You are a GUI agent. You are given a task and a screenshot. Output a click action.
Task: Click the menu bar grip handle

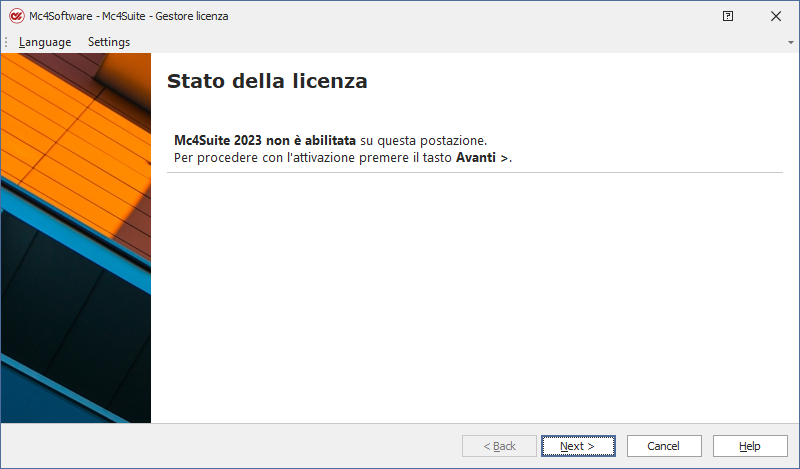[x=6, y=42]
